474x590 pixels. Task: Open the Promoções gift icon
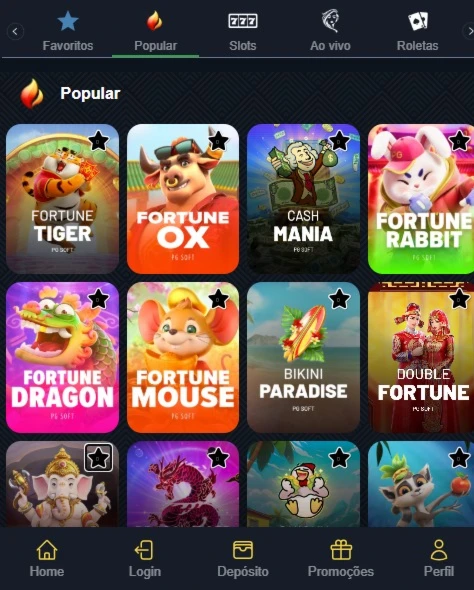coord(341,550)
